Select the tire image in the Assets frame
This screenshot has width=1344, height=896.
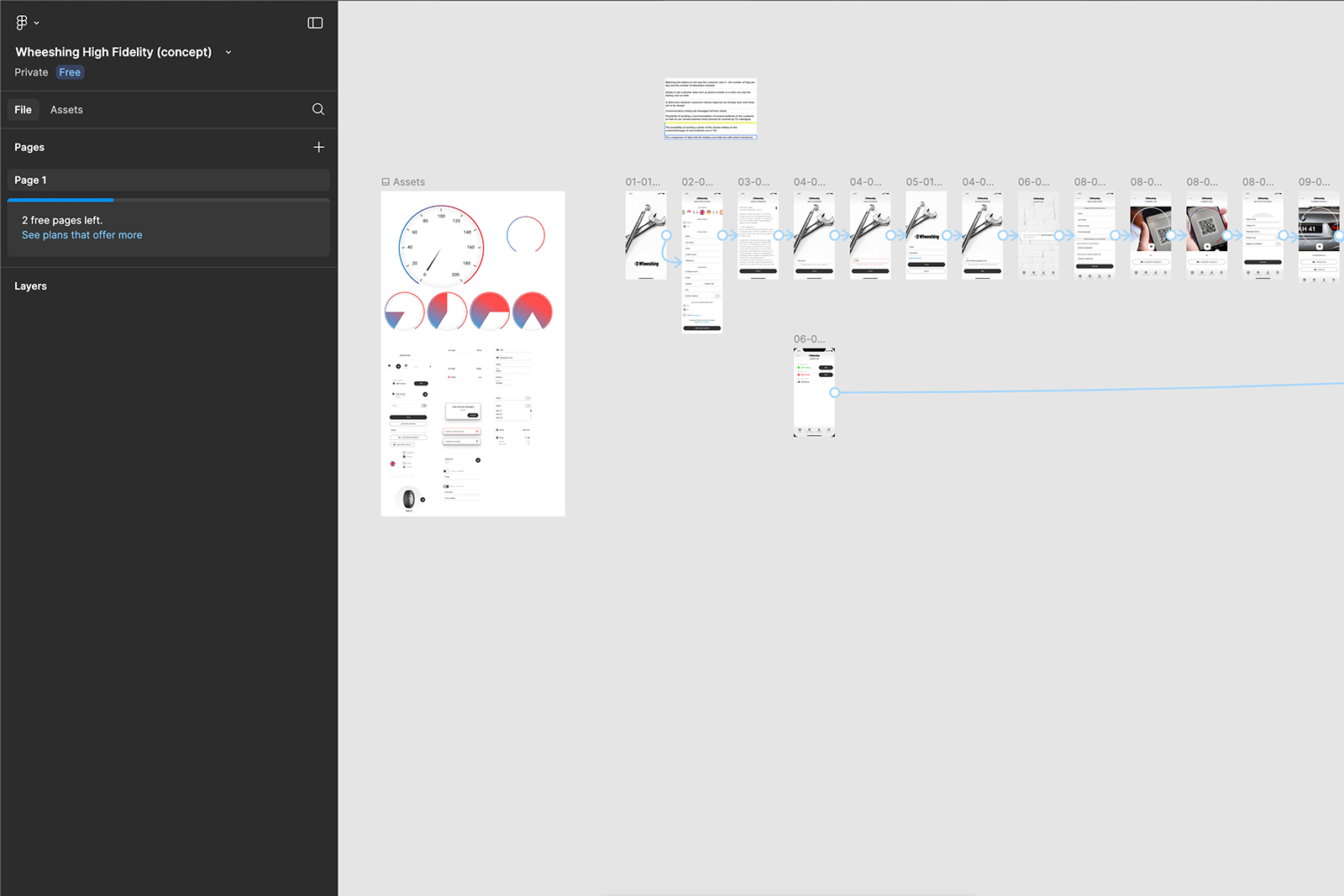tap(409, 499)
